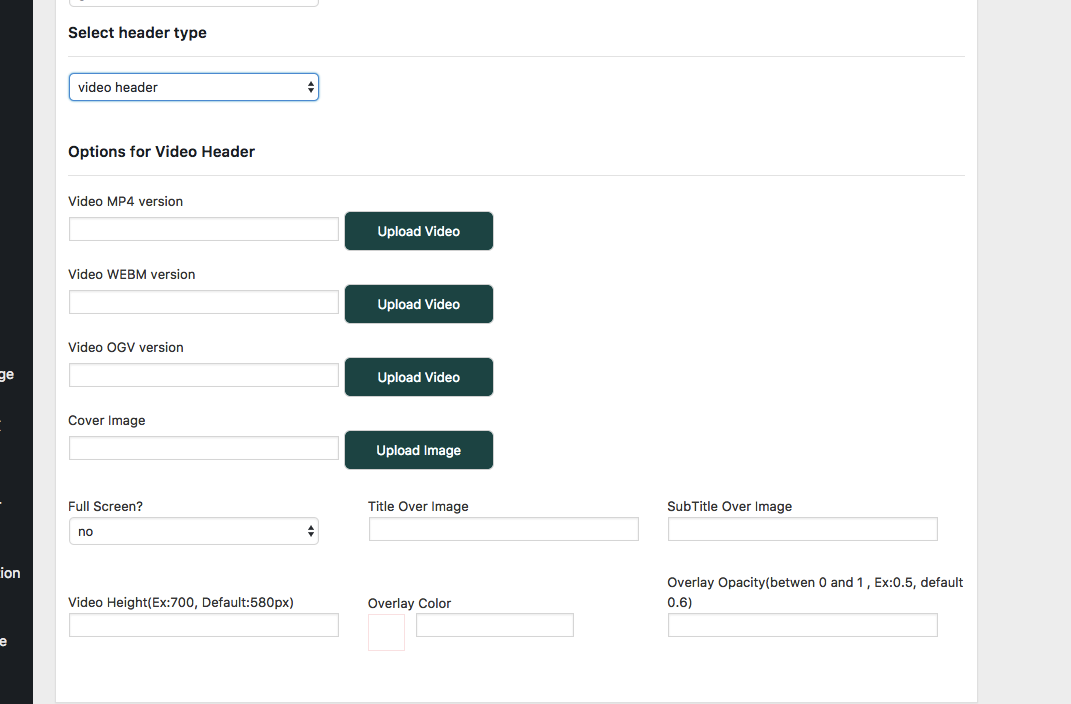Open the Overlay Color swatch picker
Viewport: 1071px width, 704px height.
pyautogui.click(x=387, y=632)
